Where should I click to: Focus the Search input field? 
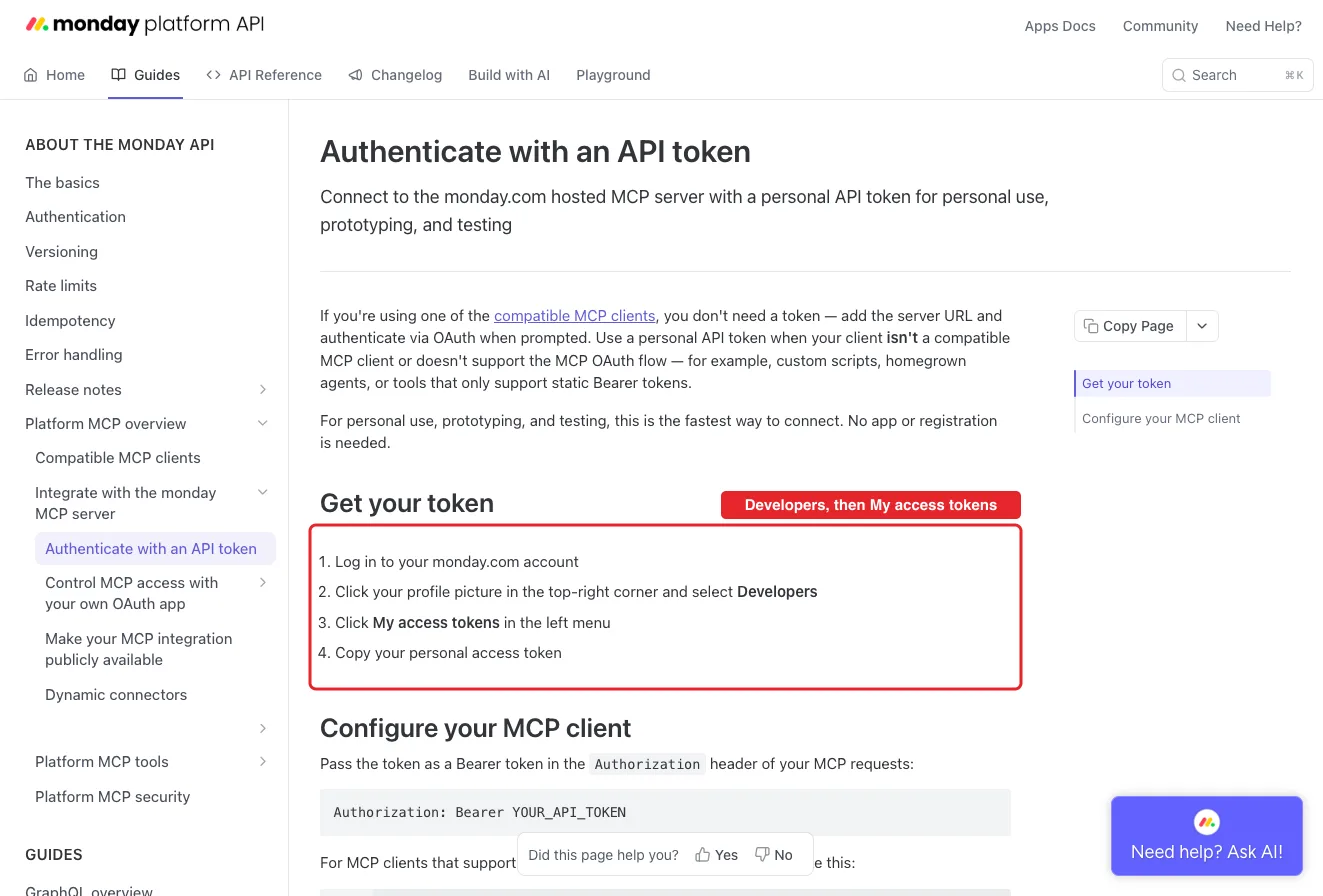click(1237, 75)
